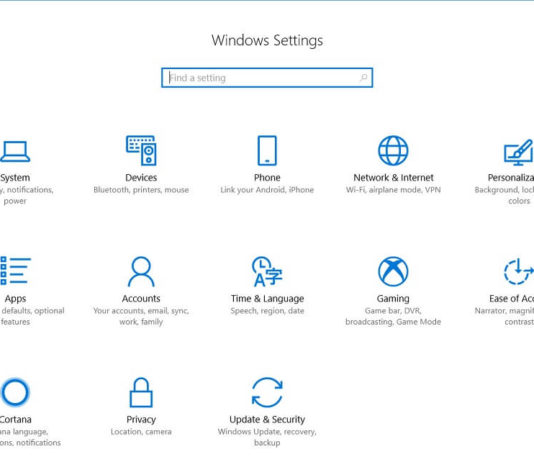Click 'Wi-Fi, airplane mode, VPN' description
The width and height of the screenshot is (534, 462).
coord(393,190)
